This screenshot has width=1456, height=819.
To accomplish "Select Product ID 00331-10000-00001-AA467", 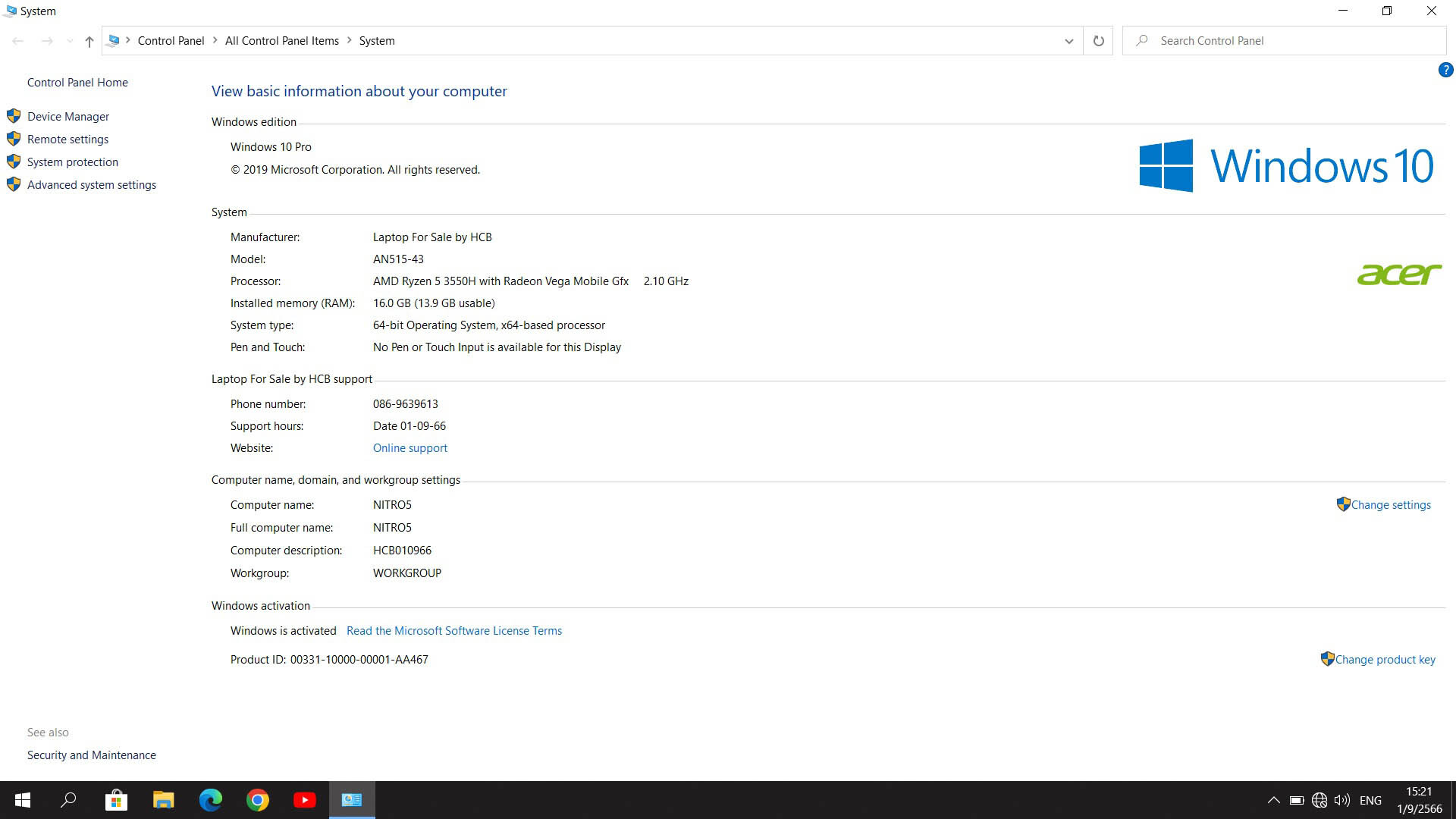I will (x=359, y=659).
